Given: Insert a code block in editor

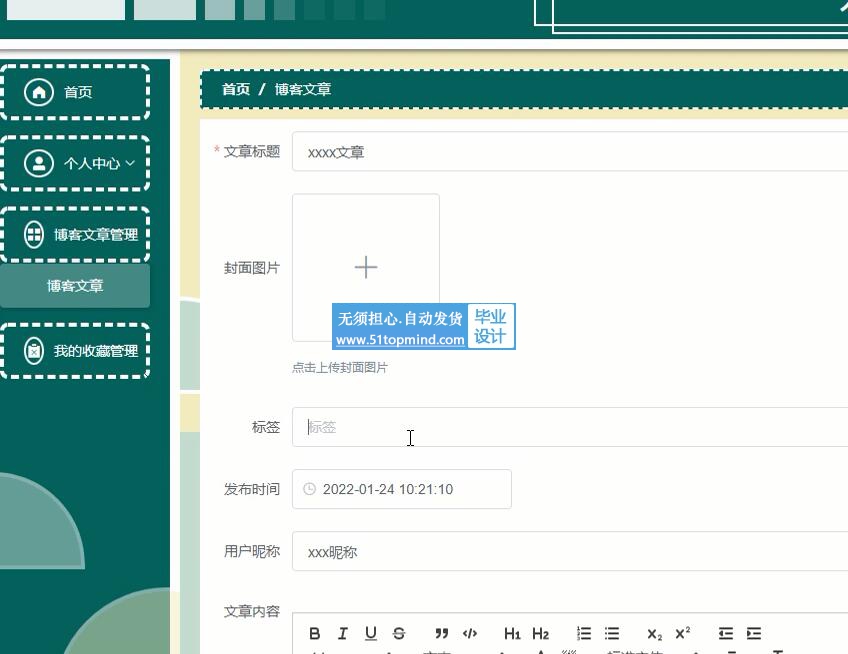Looking at the screenshot, I should 470,633.
